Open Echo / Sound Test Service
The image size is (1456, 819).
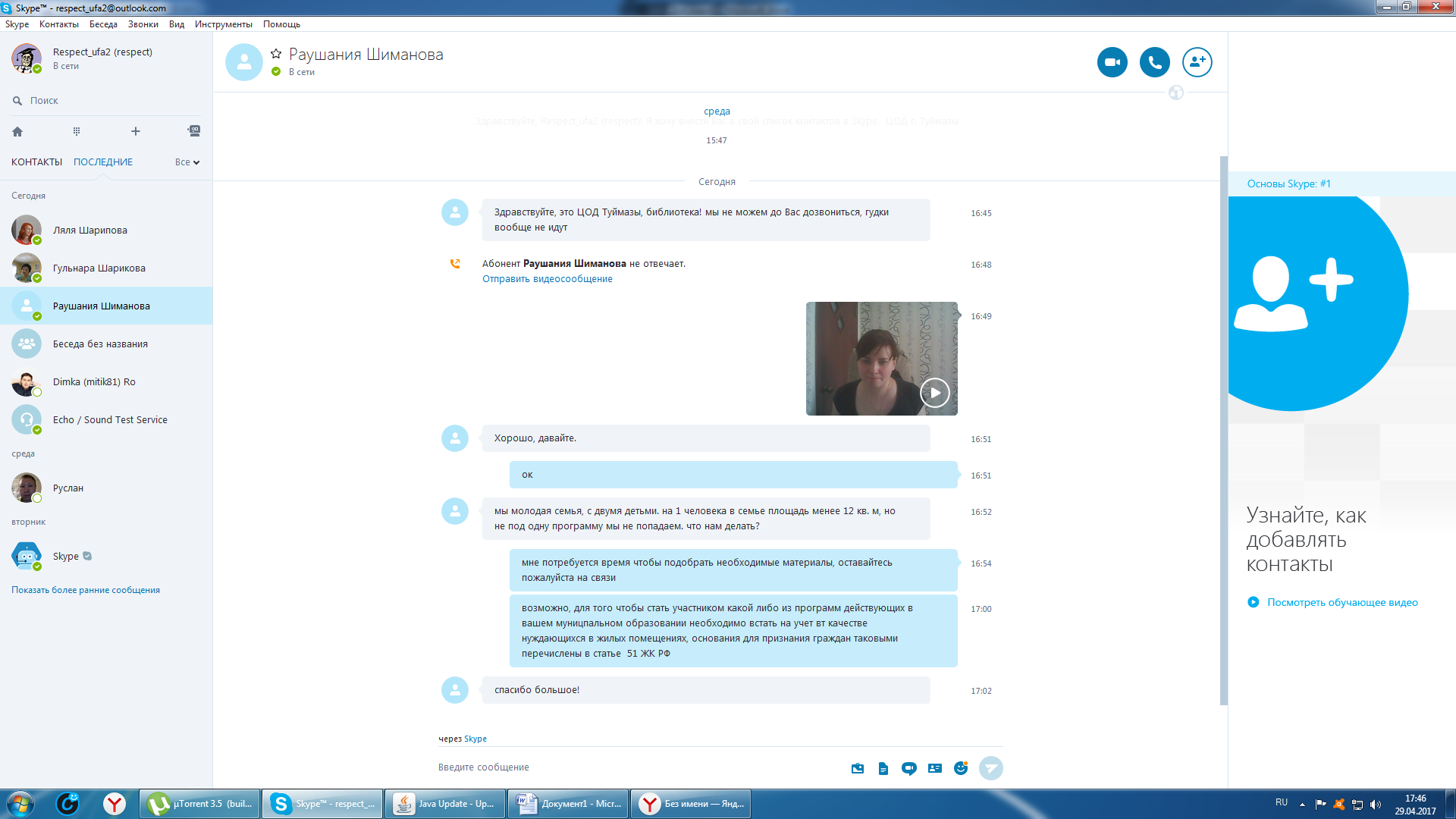click(106, 420)
